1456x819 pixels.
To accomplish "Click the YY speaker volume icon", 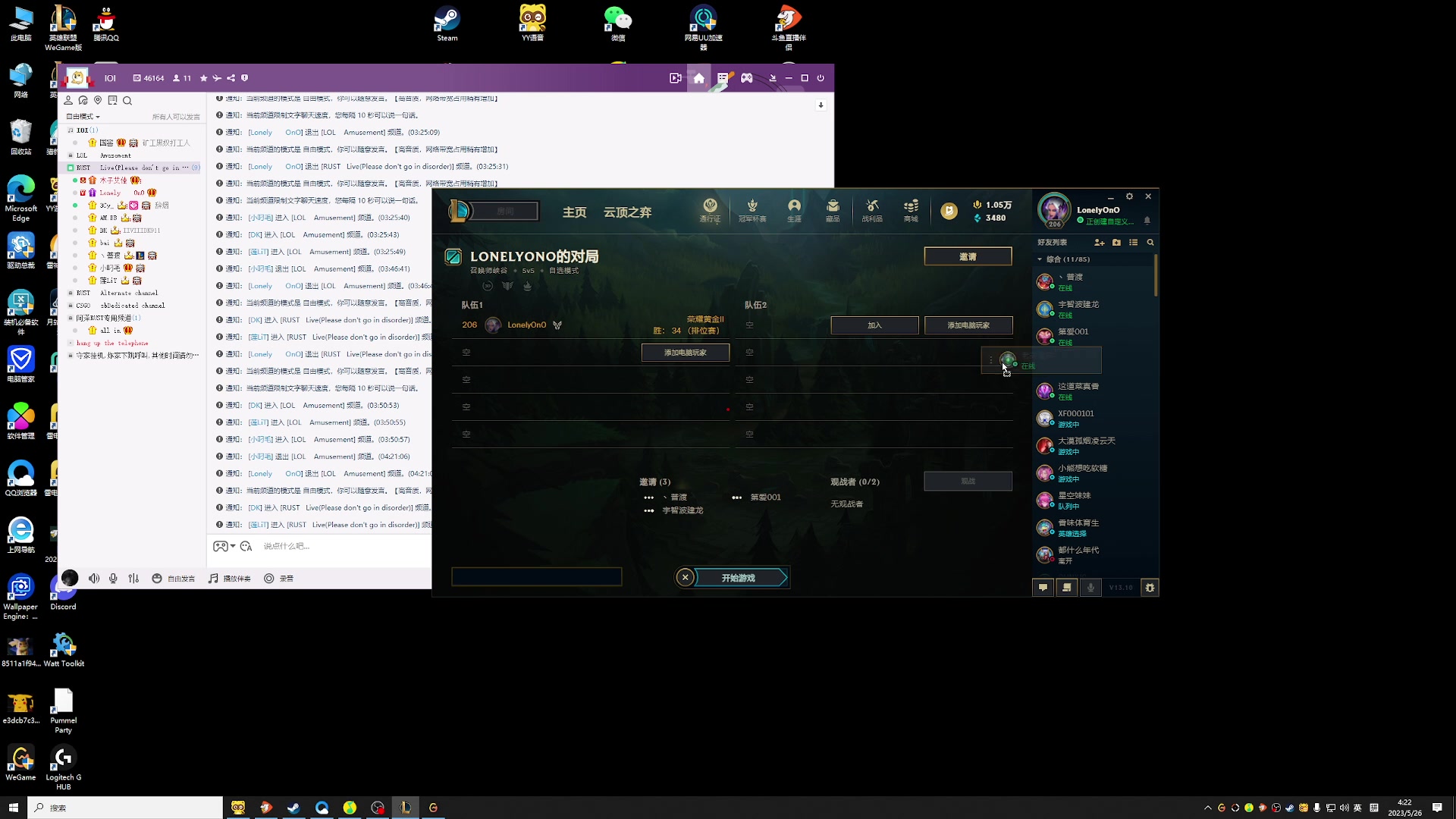I will (94, 578).
